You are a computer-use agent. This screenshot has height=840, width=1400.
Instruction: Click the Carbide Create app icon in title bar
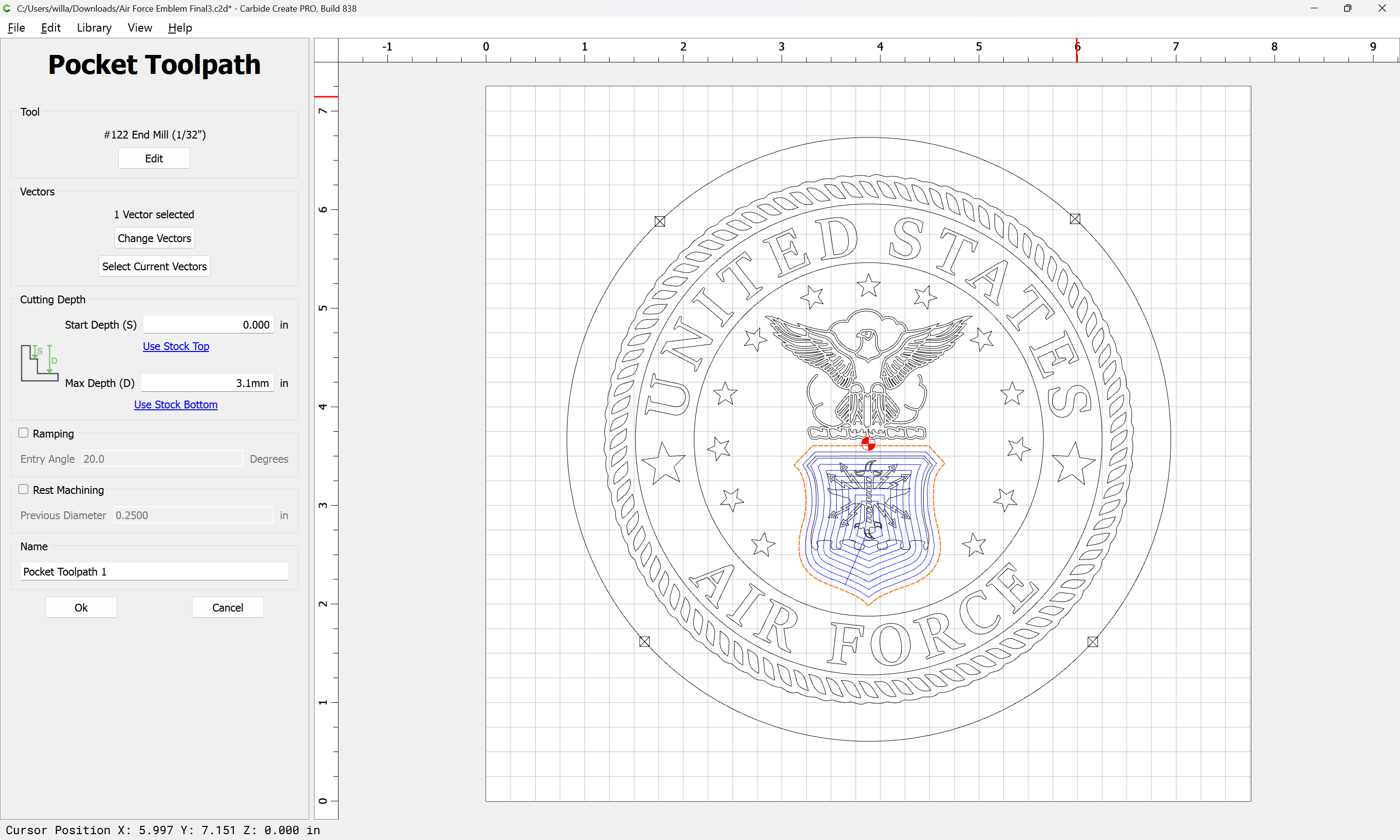pyautogui.click(x=7, y=8)
